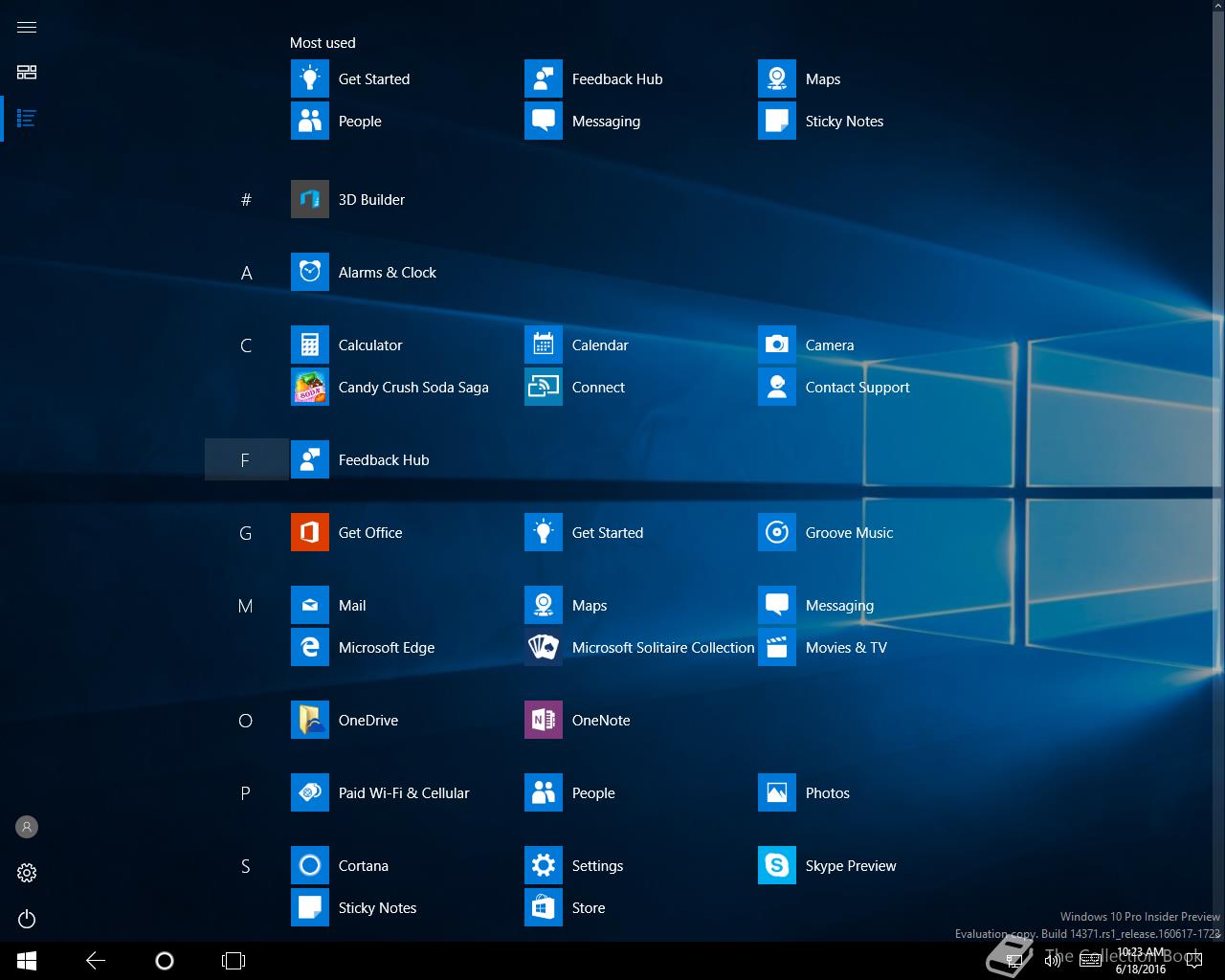Launch Candy Crush Soda Saga icon
The image size is (1225, 980).
coord(310,387)
